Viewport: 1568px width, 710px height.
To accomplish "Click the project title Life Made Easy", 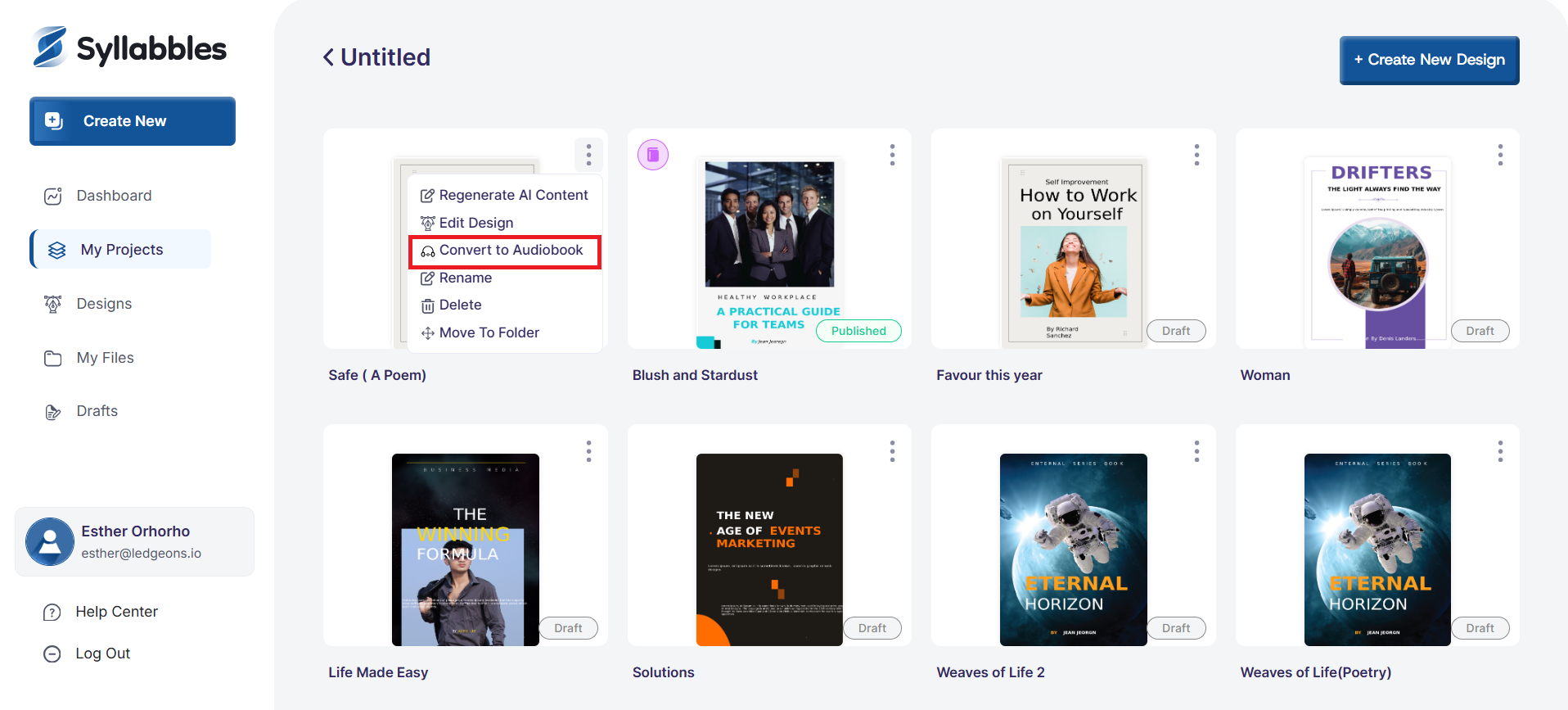I will [378, 672].
